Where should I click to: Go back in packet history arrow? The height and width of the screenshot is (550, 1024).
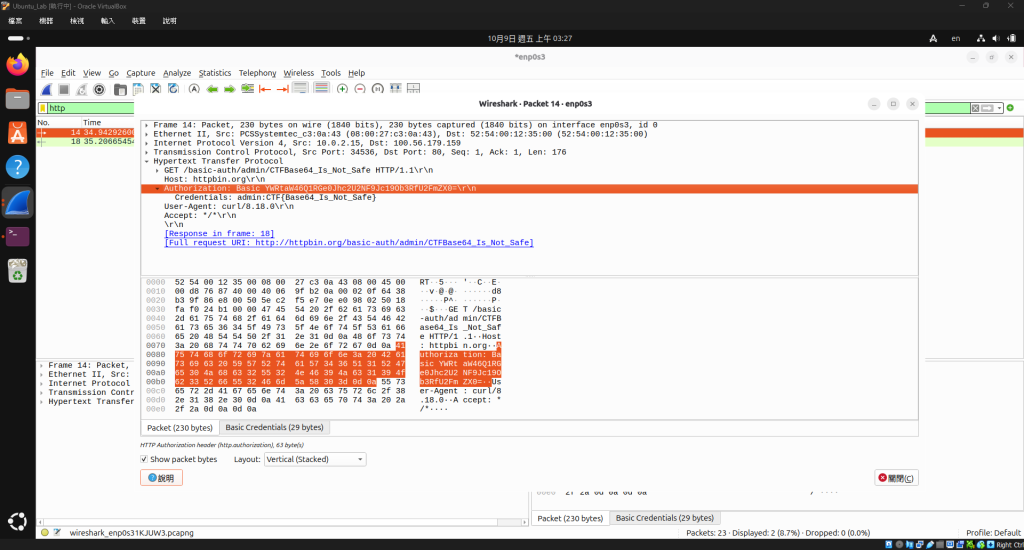(212, 89)
